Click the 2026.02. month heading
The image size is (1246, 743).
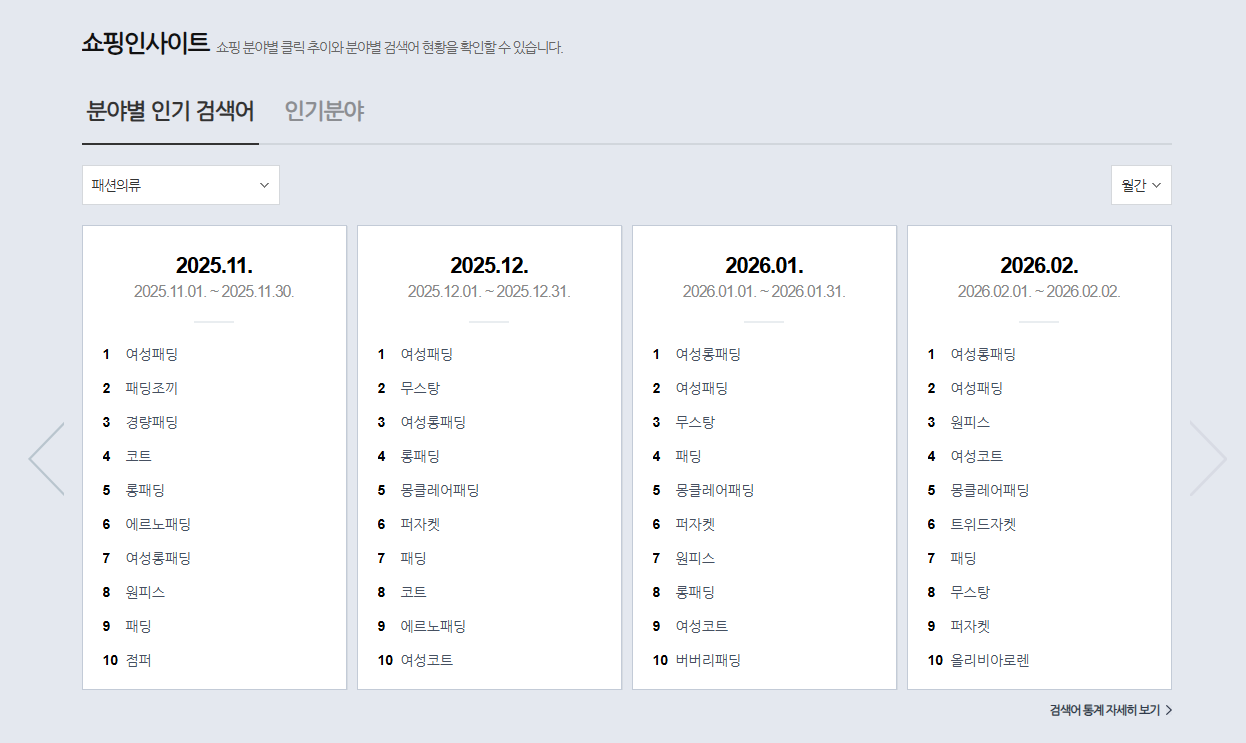[1039, 266]
